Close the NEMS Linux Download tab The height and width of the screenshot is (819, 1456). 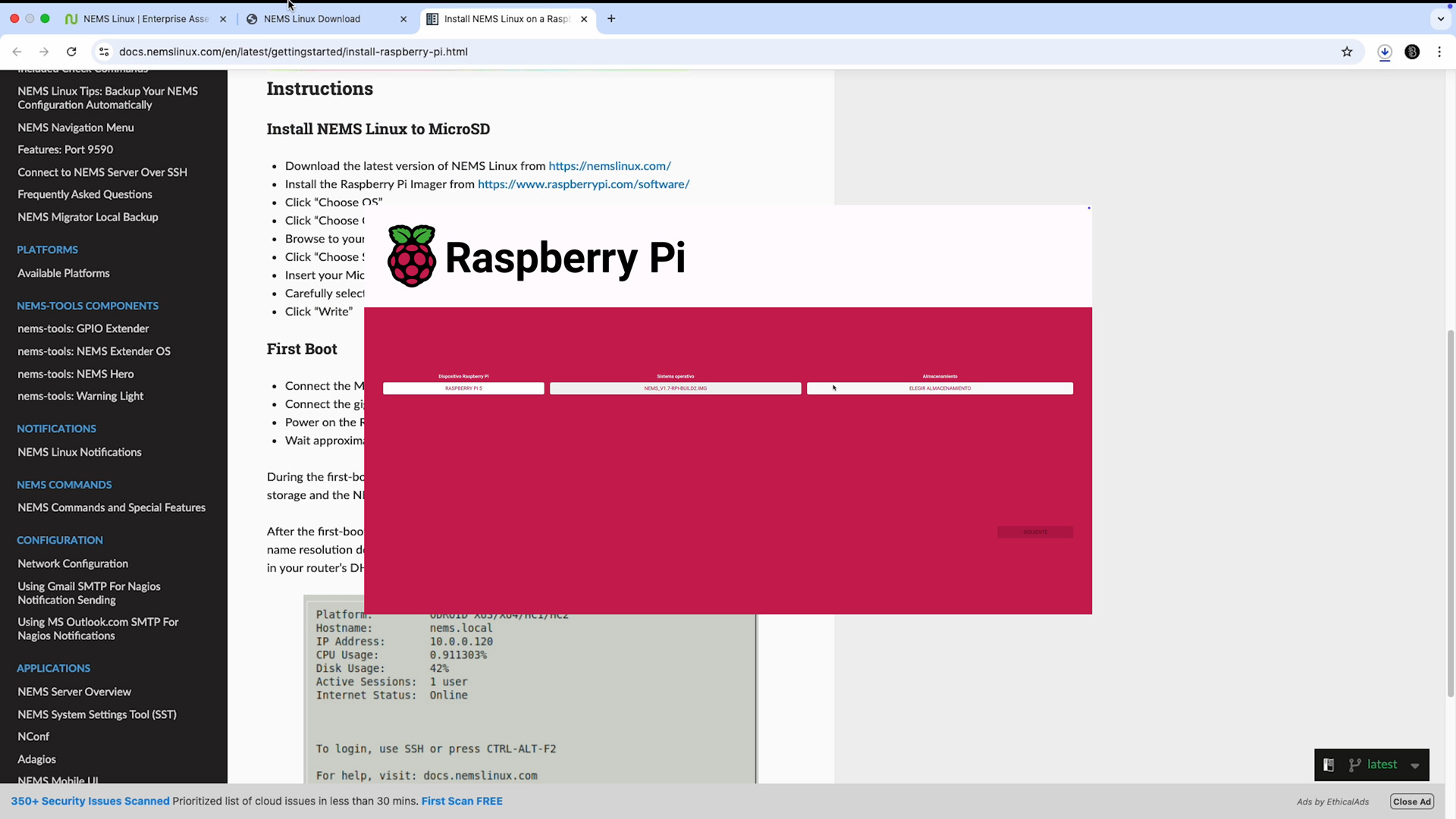(x=403, y=19)
